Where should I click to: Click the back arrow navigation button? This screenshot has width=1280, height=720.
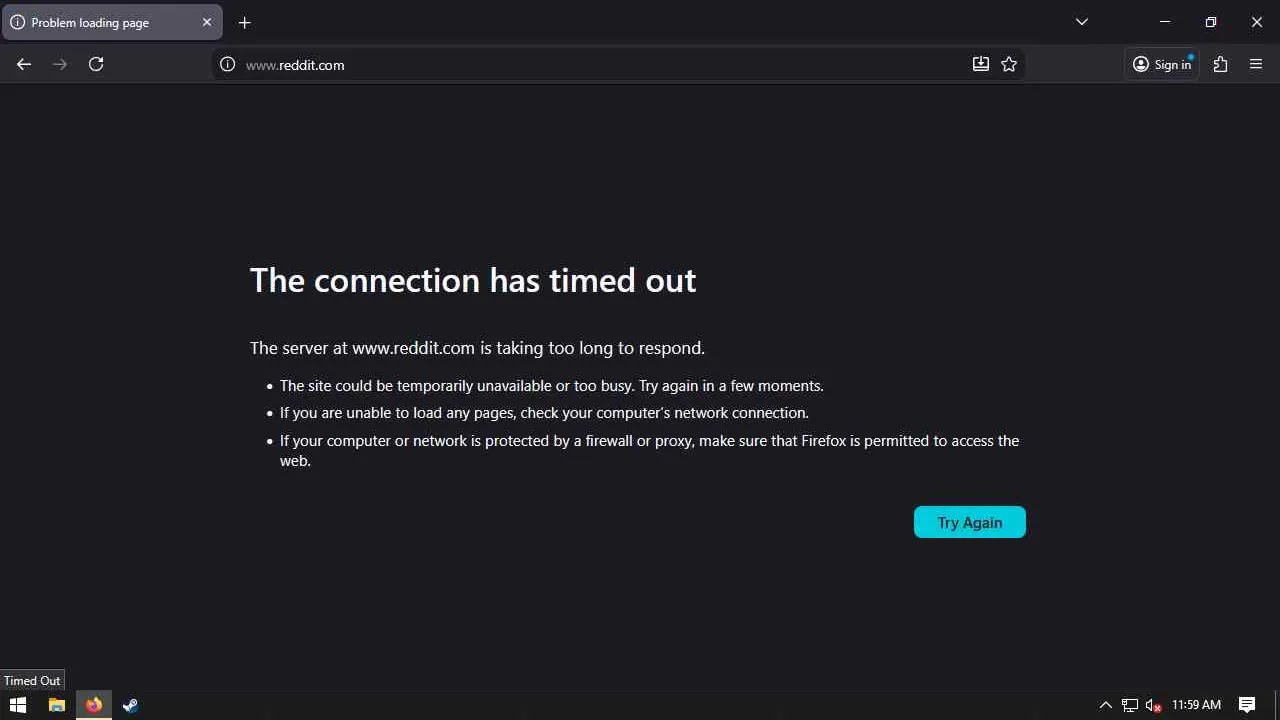(24, 64)
